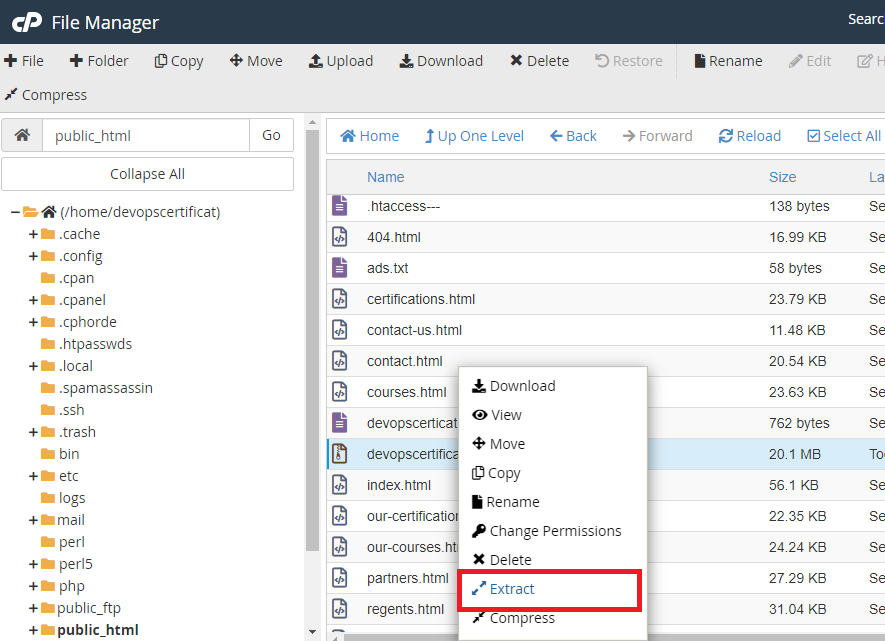
Task: Click the Delete icon in the top toolbar
Action: [516, 61]
